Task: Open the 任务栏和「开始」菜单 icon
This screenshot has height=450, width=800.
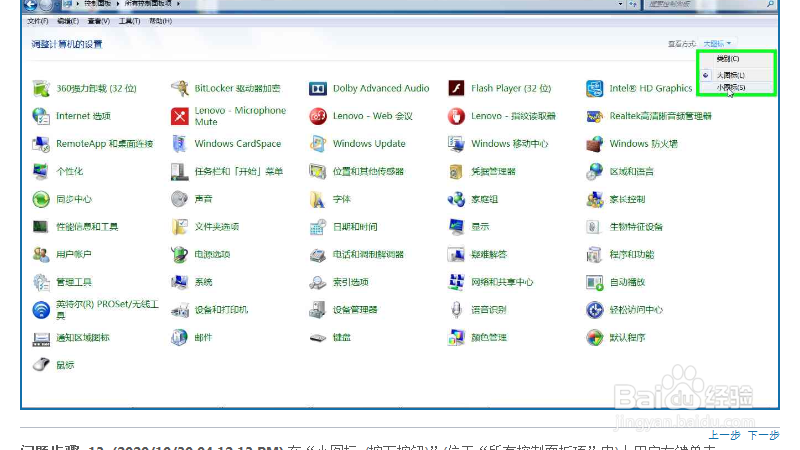Action: click(x=180, y=172)
